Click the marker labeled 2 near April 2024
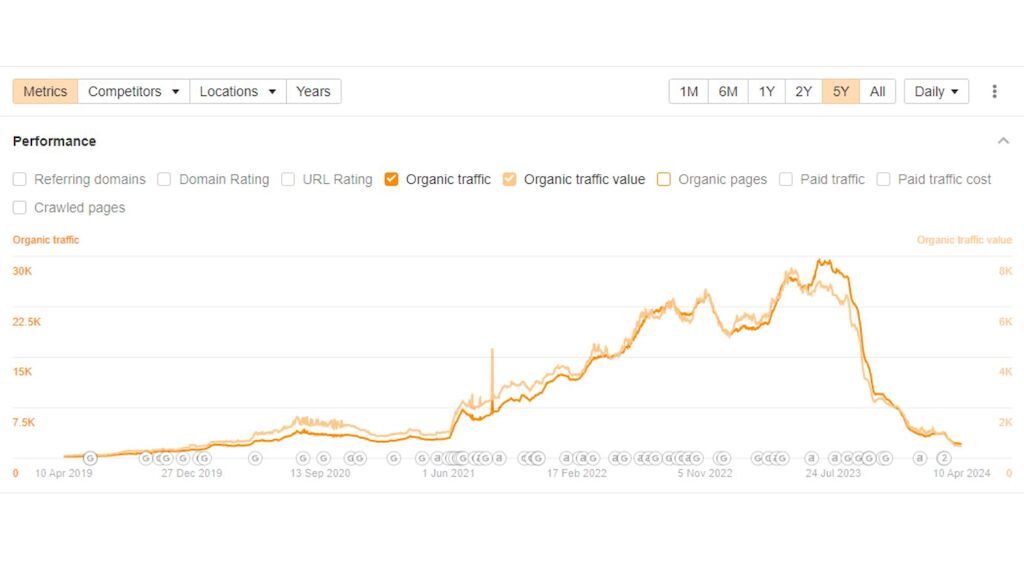The width and height of the screenshot is (1024, 576). 943,458
